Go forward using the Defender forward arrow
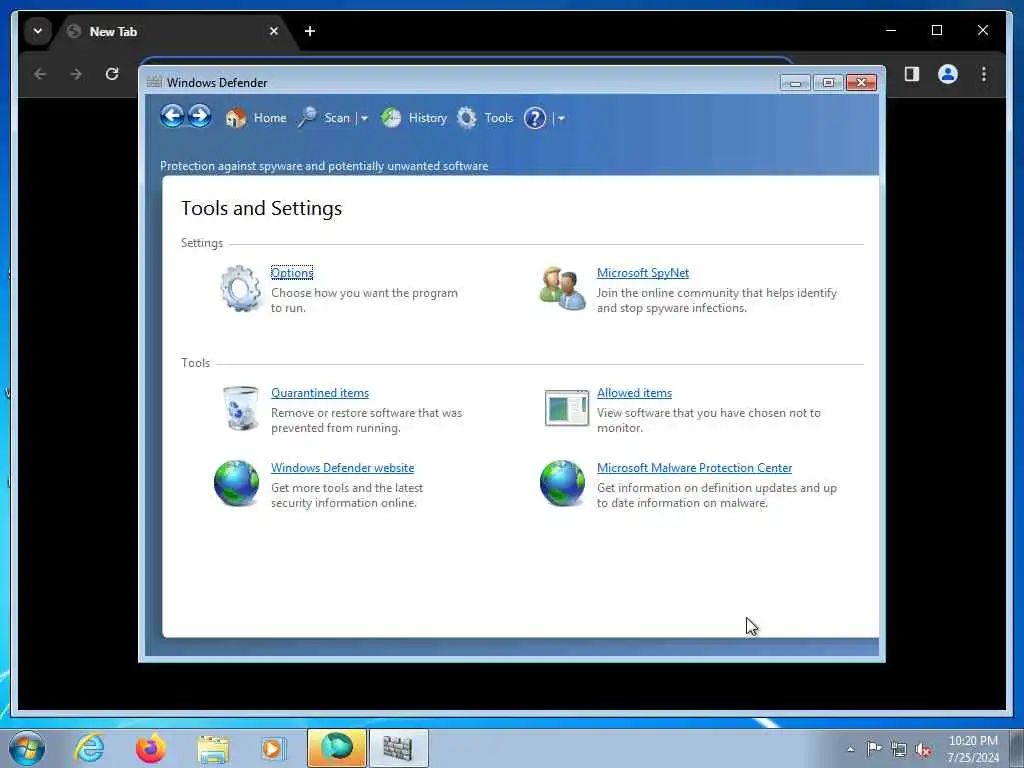Image resolution: width=1024 pixels, height=768 pixels. pos(199,117)
